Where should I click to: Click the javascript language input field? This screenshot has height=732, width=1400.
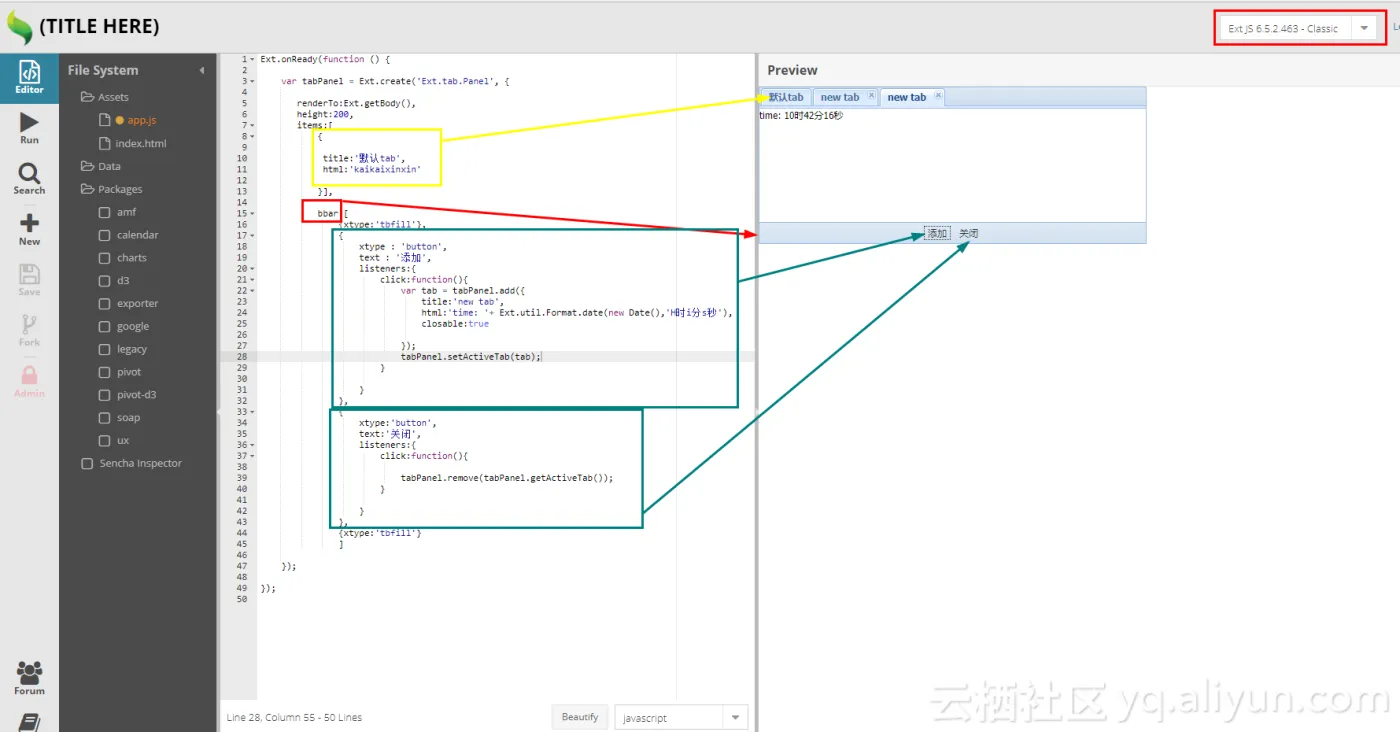click(x=669, y=718)
